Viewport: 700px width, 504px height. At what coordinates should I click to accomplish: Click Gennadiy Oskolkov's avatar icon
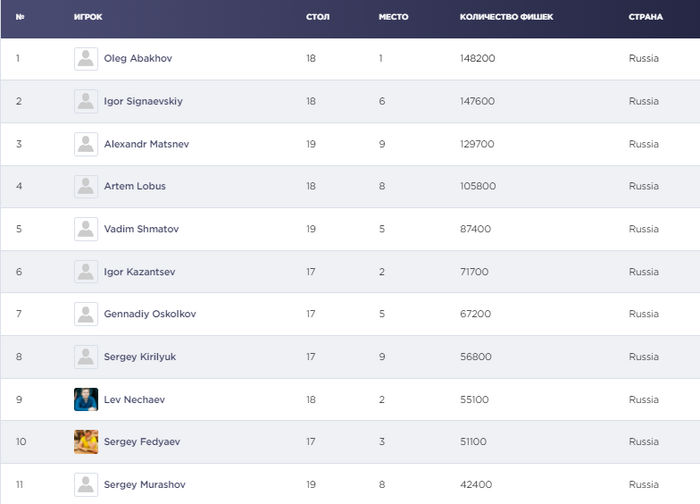click(86, 314)
